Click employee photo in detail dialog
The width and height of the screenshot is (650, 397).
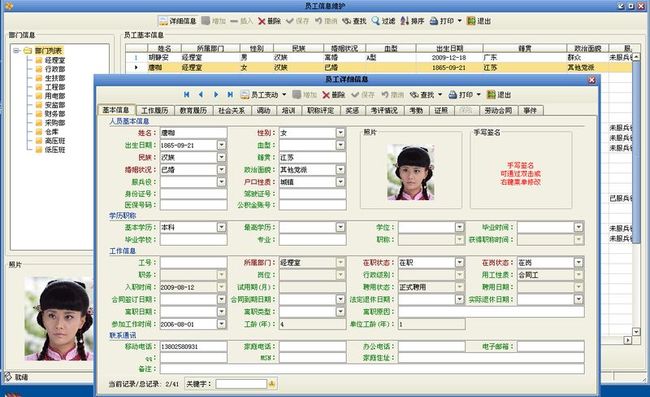click(x=411, y=172)
